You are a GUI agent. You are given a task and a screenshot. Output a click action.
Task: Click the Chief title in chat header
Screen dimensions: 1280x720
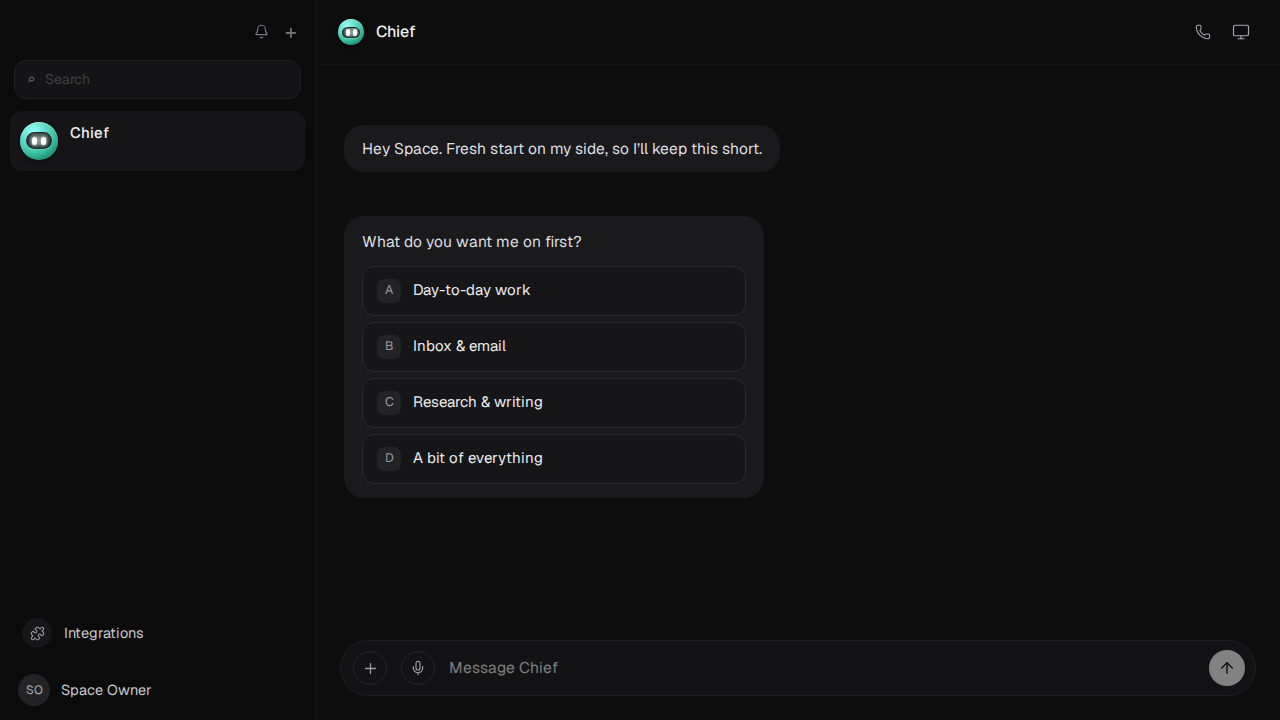(395, 32)
